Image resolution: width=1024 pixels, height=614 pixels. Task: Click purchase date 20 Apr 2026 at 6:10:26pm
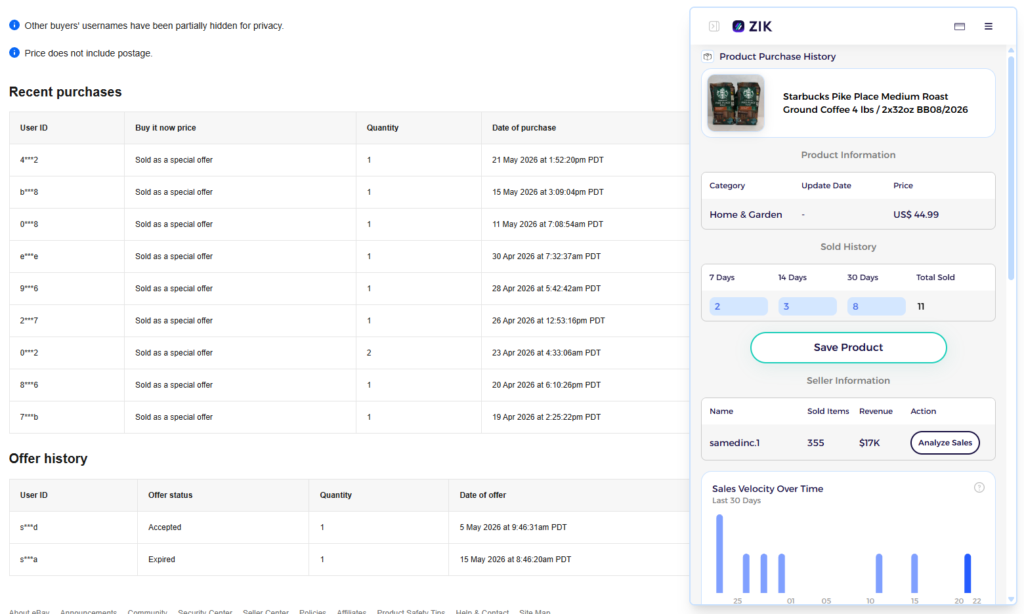click(546, 385)
